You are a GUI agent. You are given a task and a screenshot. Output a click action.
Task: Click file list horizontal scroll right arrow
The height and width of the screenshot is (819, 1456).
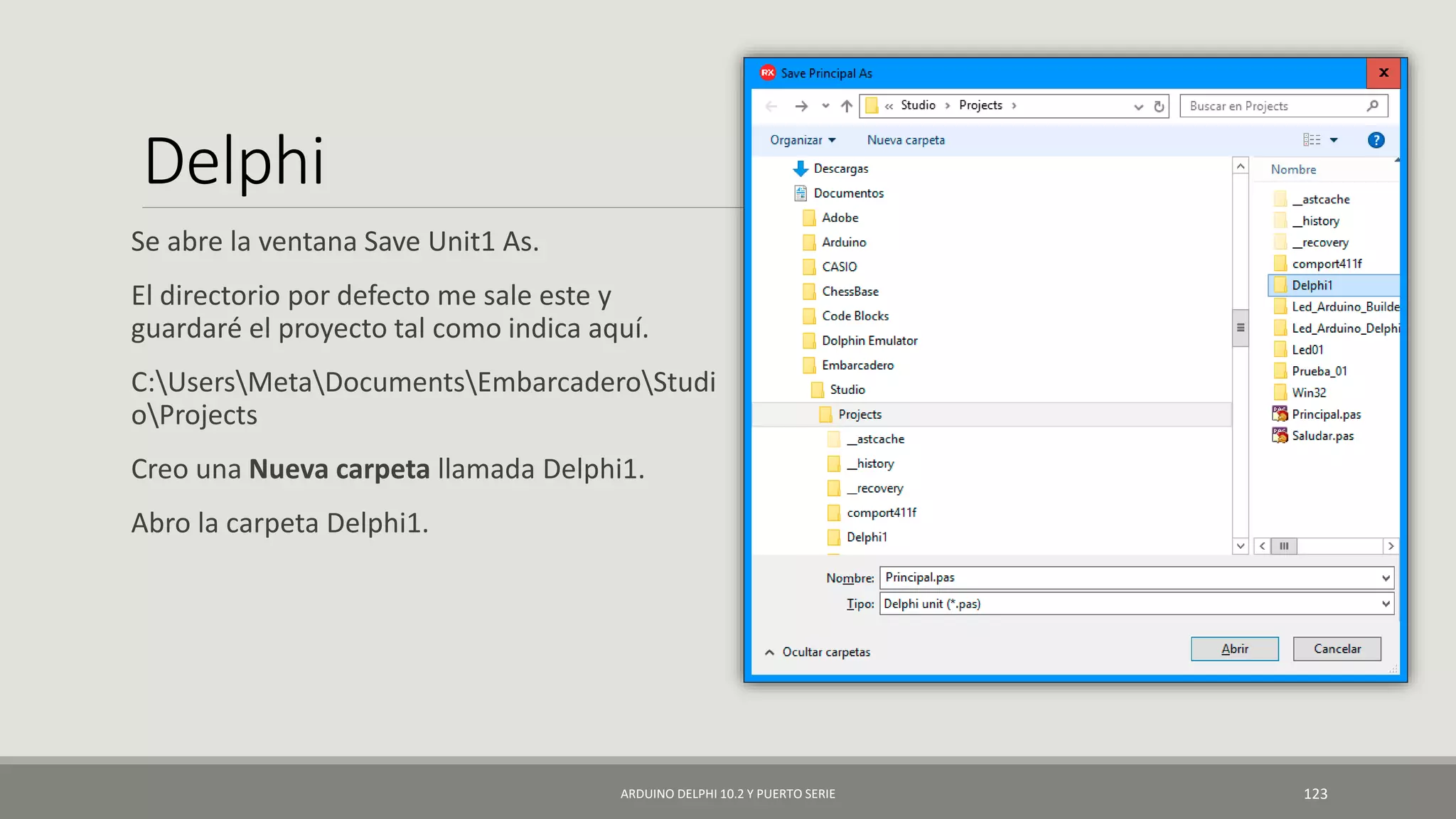[1391, 546]
